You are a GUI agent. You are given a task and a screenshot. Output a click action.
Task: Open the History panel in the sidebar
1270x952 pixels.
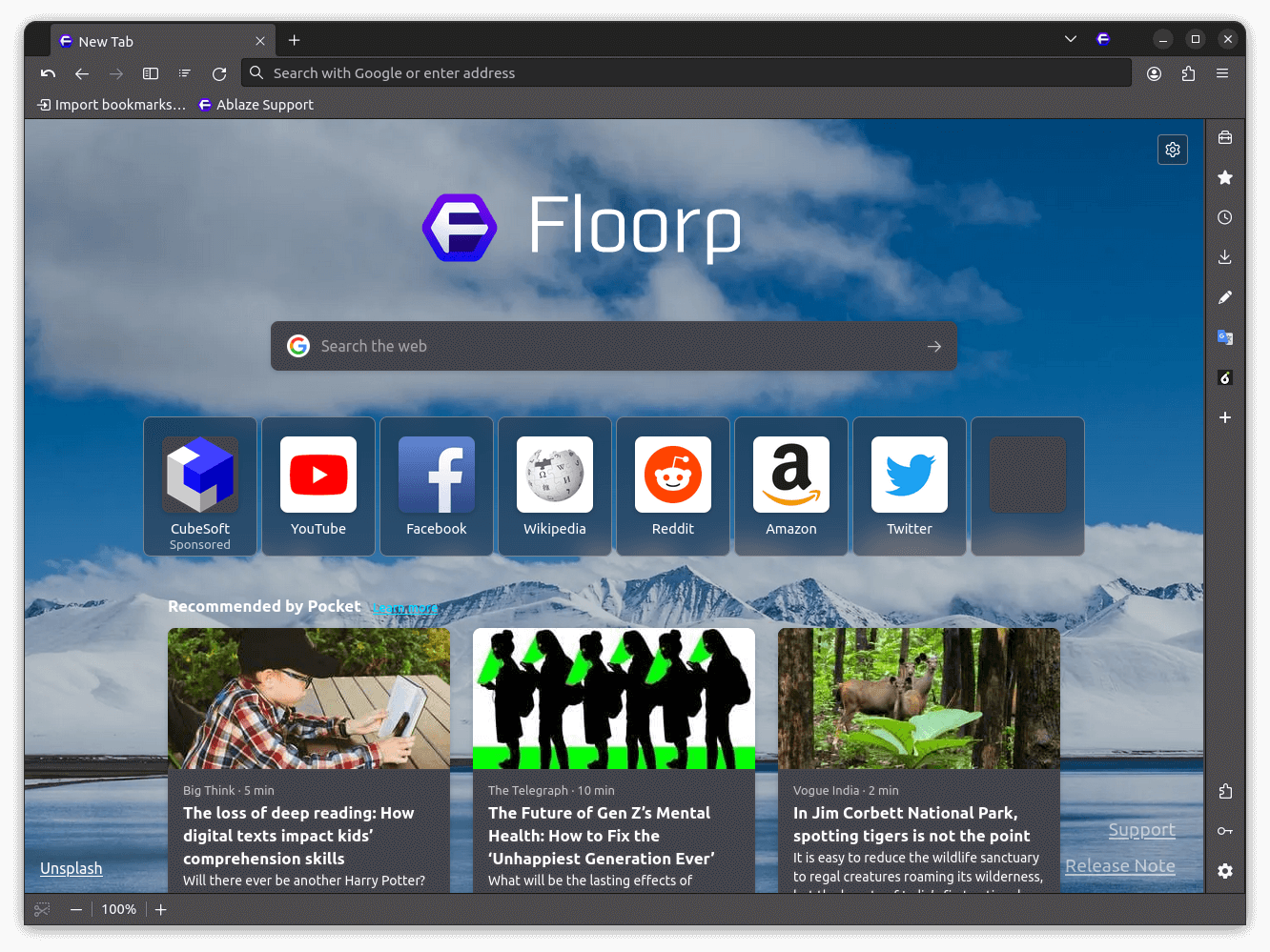click(x=1225, y=217)
